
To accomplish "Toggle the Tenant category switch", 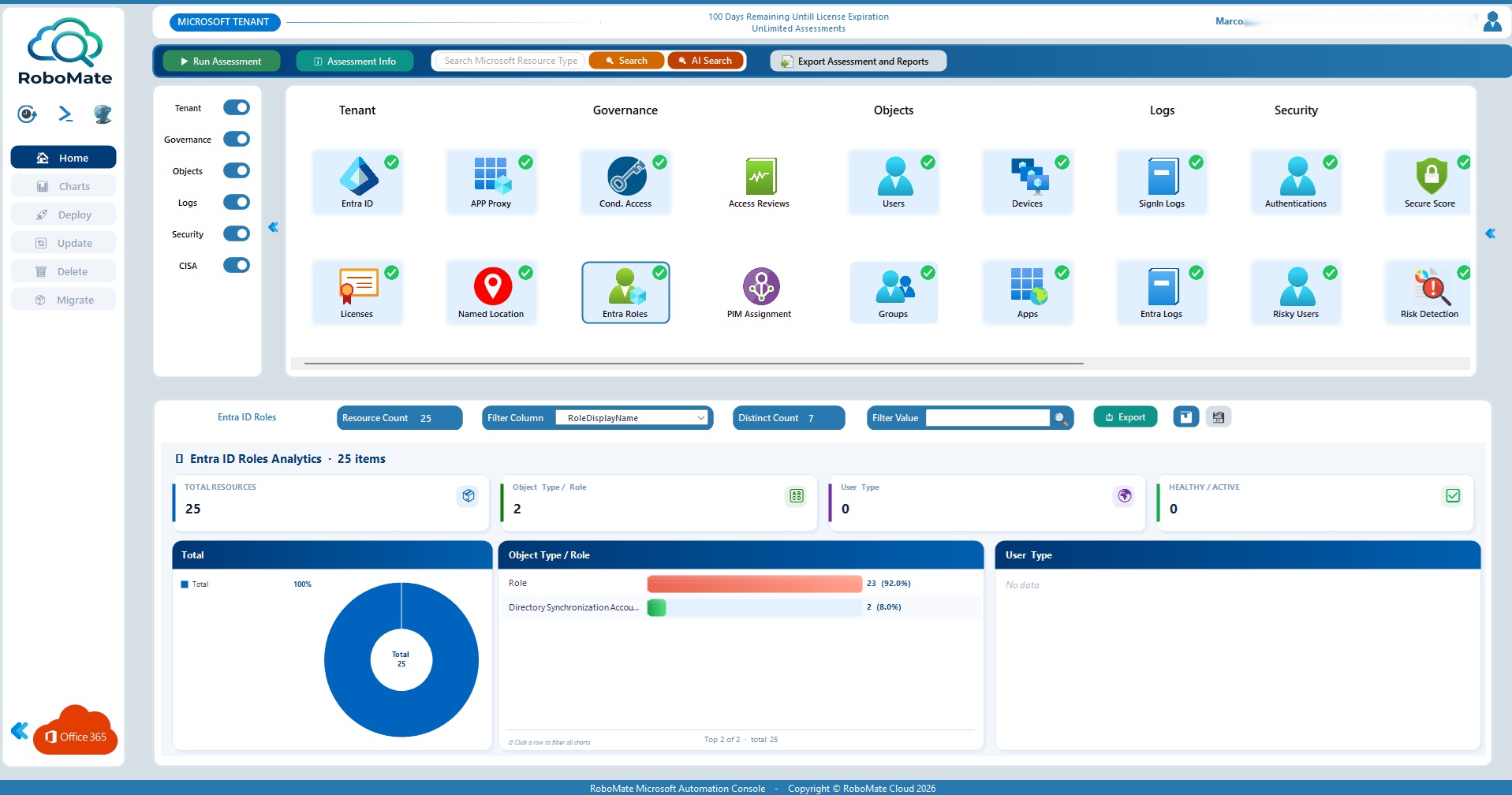I will click(x=237, y=107).
